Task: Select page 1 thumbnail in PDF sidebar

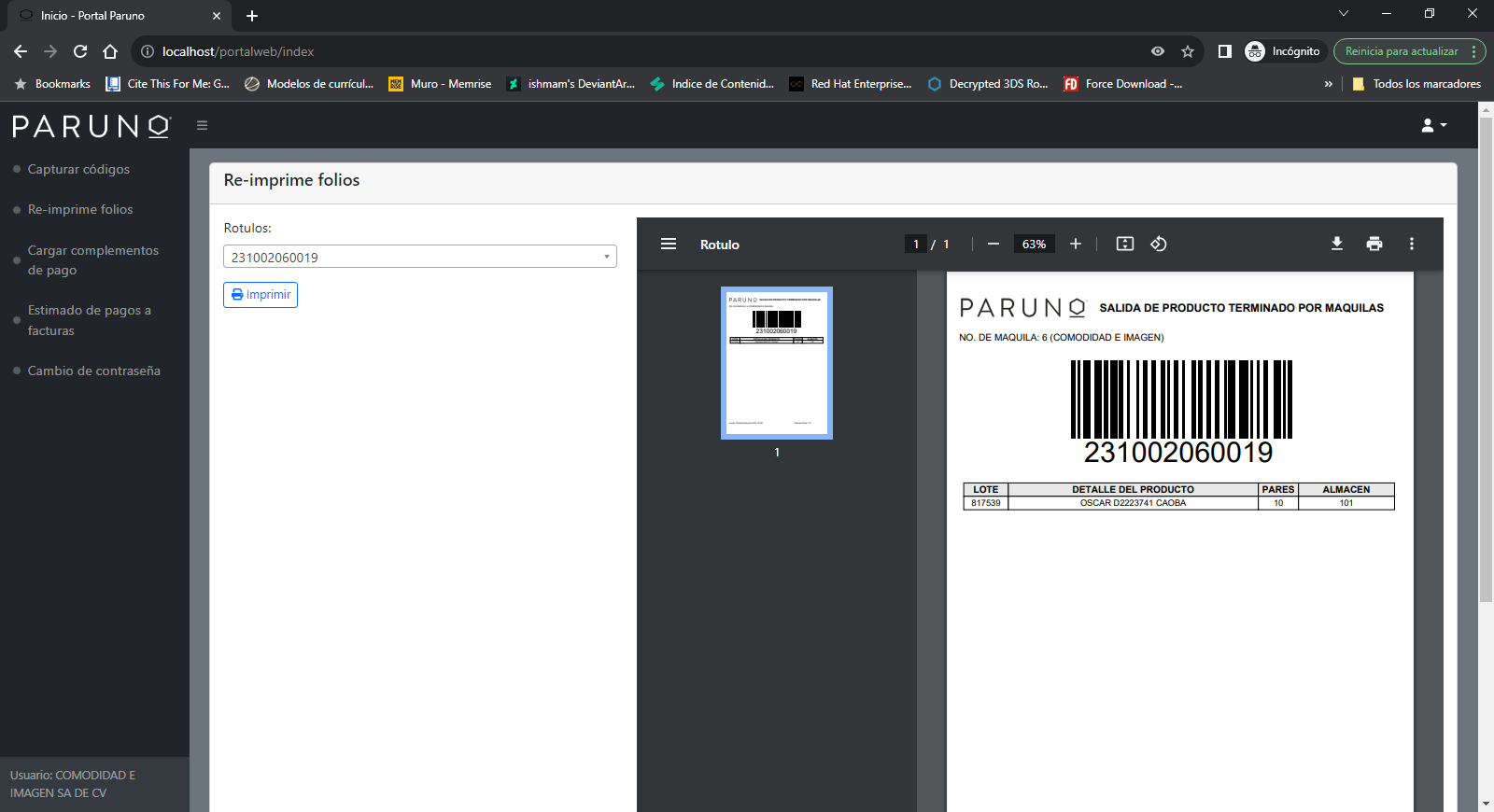Action: 777,363
